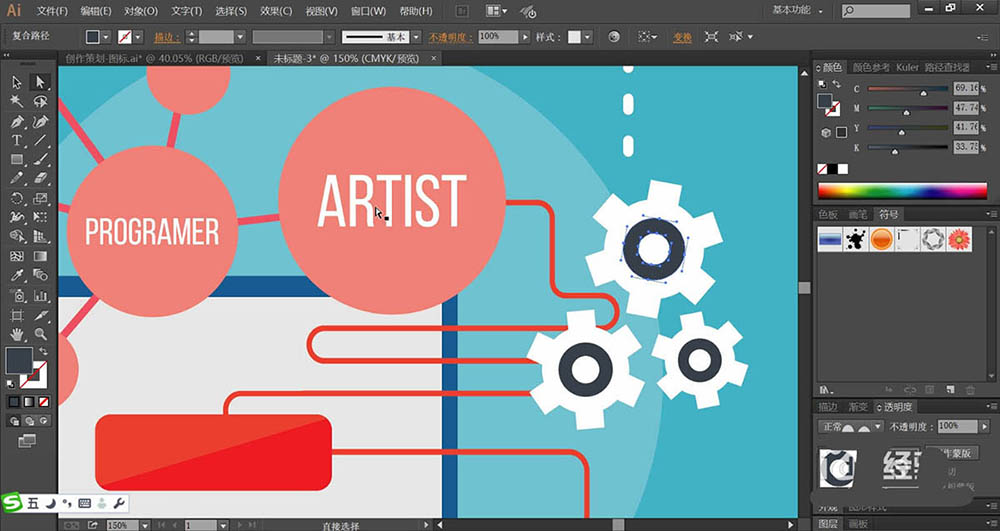Enable Draw Inside mode
1000x531 pixels.
pyautogui.click(x=43, y=421)
